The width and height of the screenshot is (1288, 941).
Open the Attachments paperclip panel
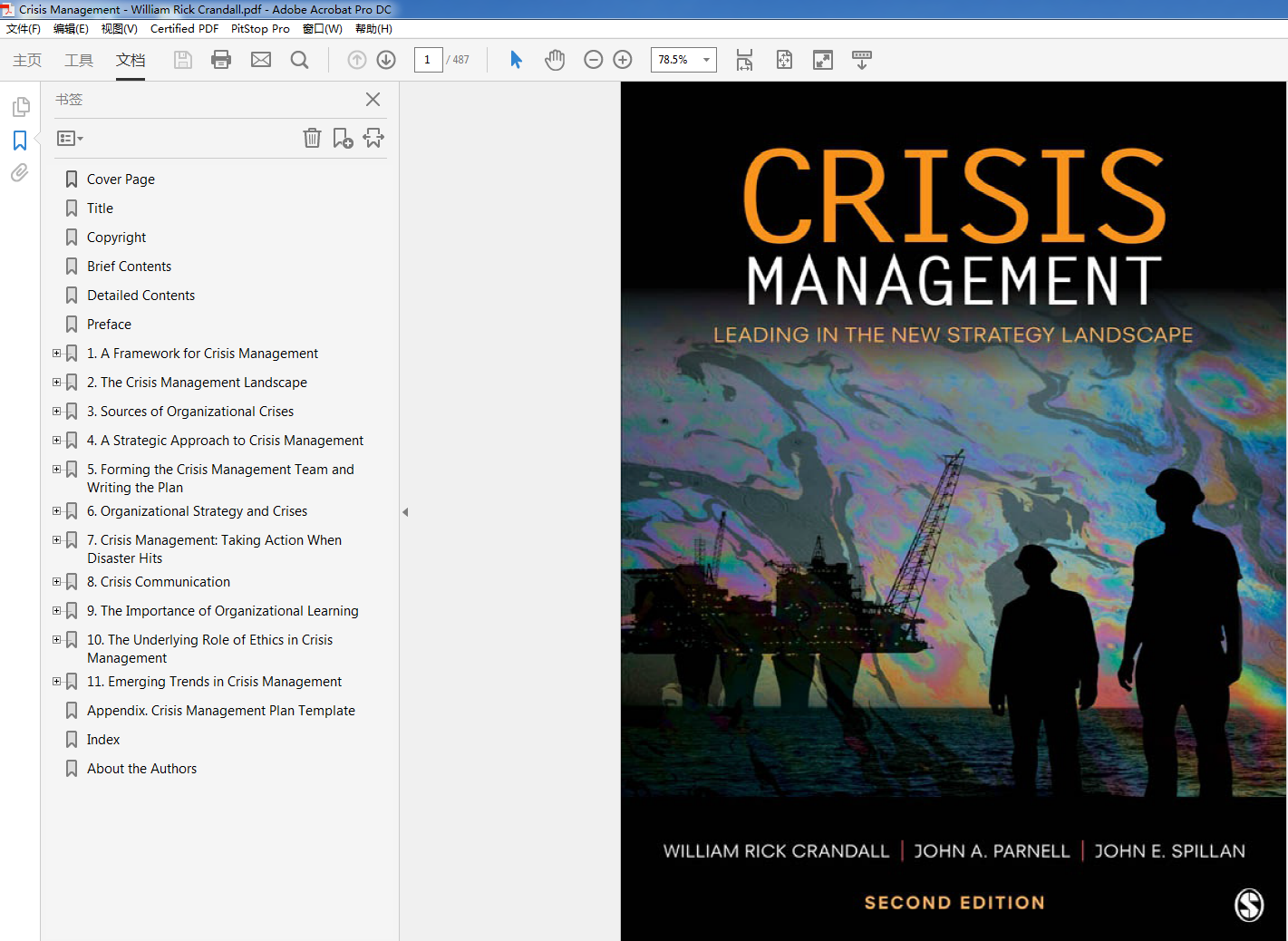pyautogui.click(x=20, y=172)
